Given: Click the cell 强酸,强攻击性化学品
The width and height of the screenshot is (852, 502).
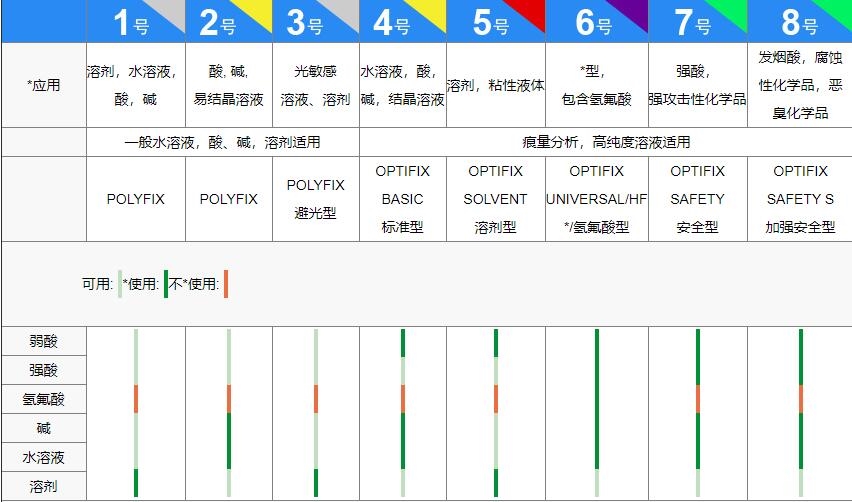Looking at the screenshot, I should 698,85.
